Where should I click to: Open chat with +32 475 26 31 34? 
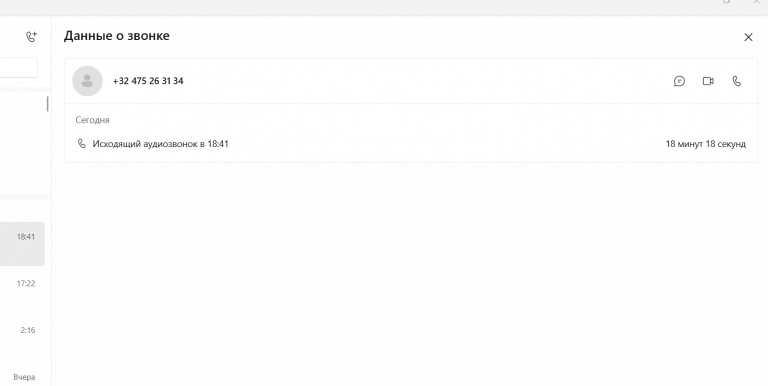tap(679, 81)
